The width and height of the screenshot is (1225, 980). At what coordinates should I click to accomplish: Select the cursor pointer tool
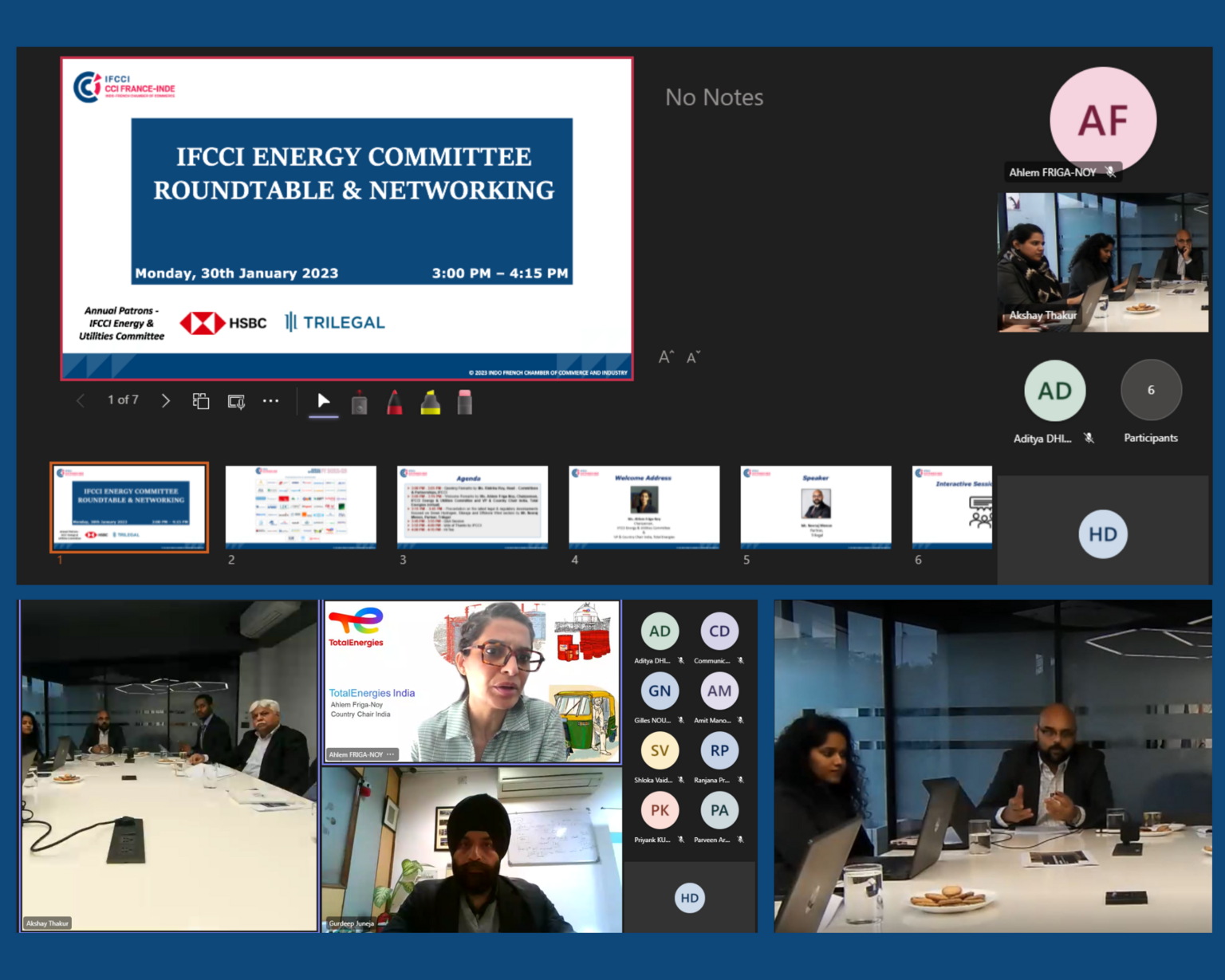click(x=323, y=401)
